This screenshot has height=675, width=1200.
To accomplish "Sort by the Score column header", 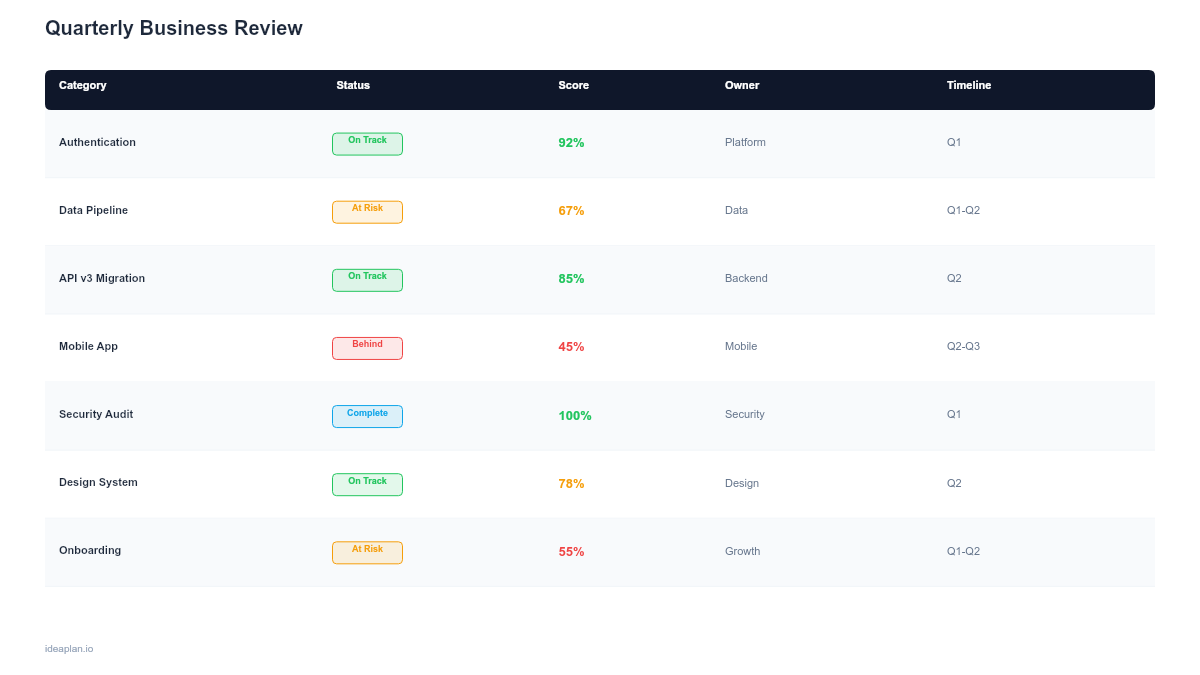I will (573, 86).
